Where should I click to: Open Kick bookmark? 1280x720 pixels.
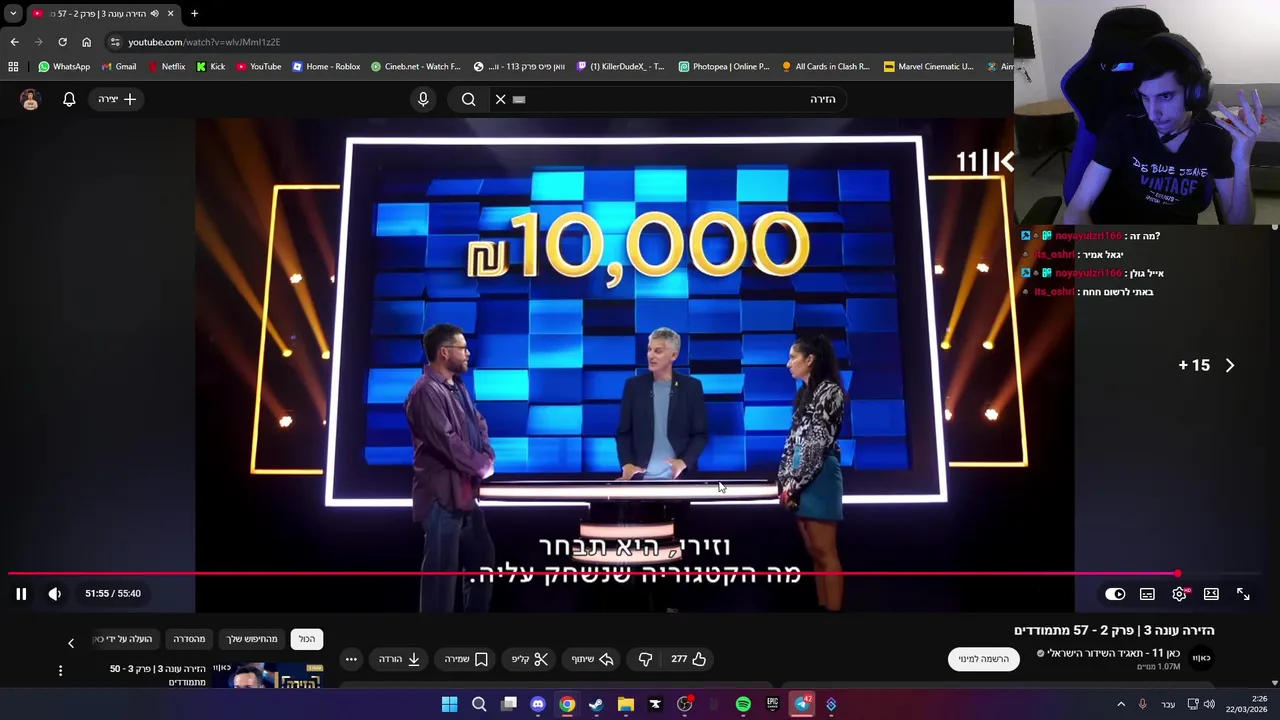click(211, 66)
